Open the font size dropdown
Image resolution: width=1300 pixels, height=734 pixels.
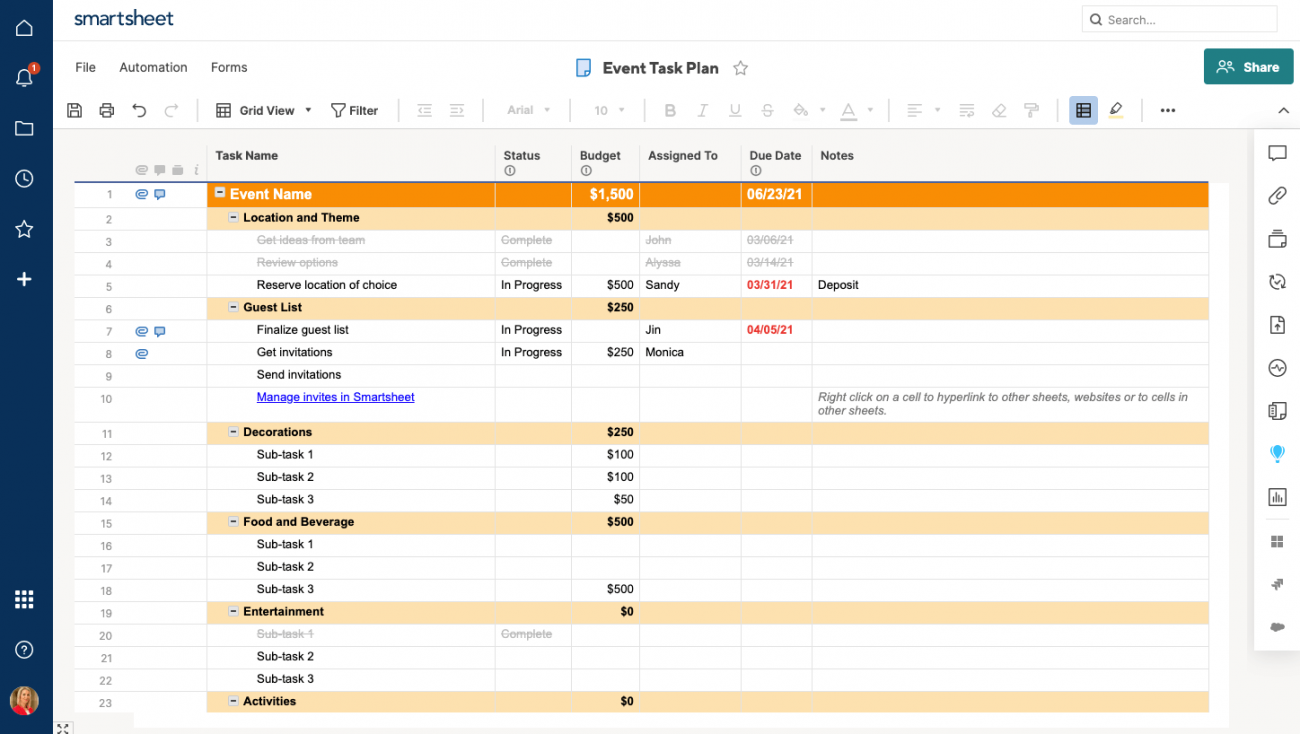[611, 110]
